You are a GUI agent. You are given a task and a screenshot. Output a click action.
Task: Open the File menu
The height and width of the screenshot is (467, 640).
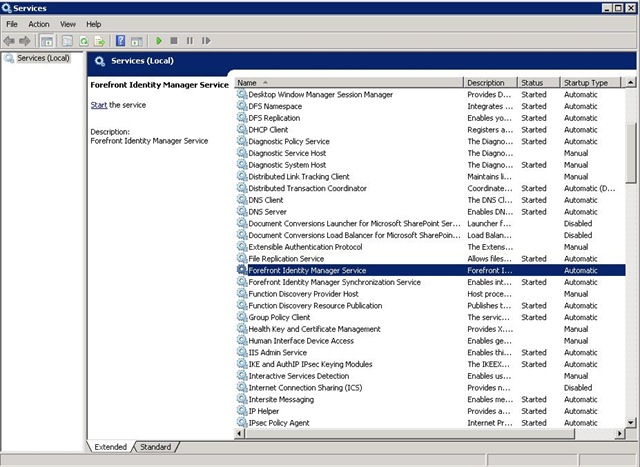[x=12, y=24]
